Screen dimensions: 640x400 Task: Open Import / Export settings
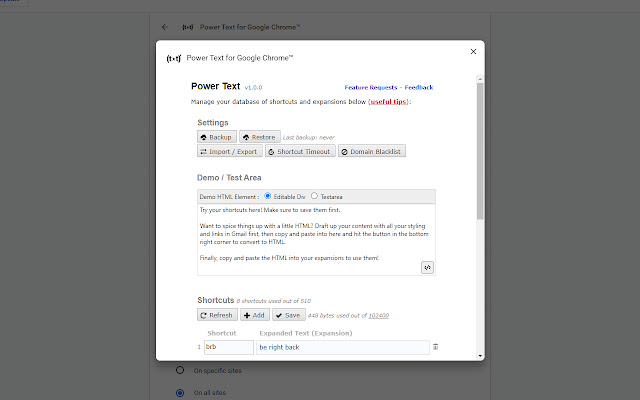pyautogui.click(x=230, y=151)
